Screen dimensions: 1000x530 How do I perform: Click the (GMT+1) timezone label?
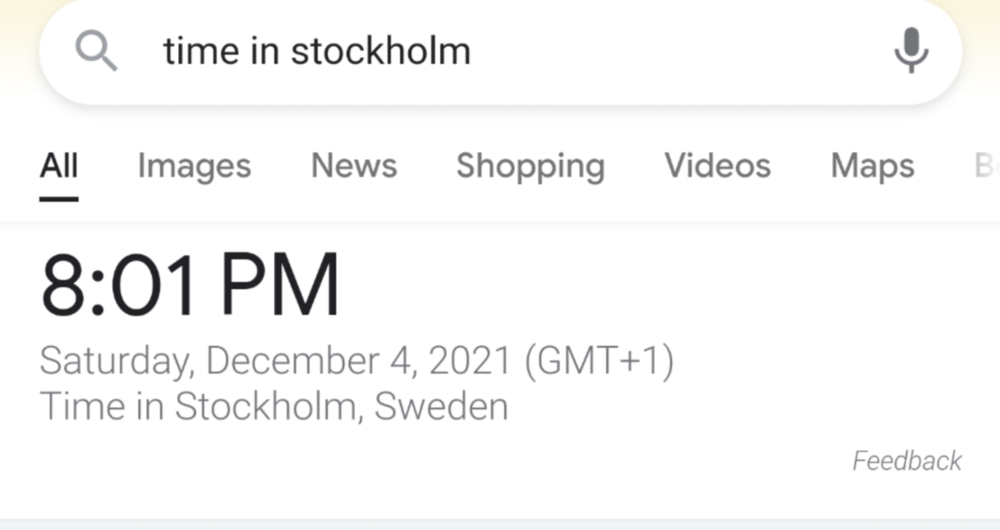[599, 361]
